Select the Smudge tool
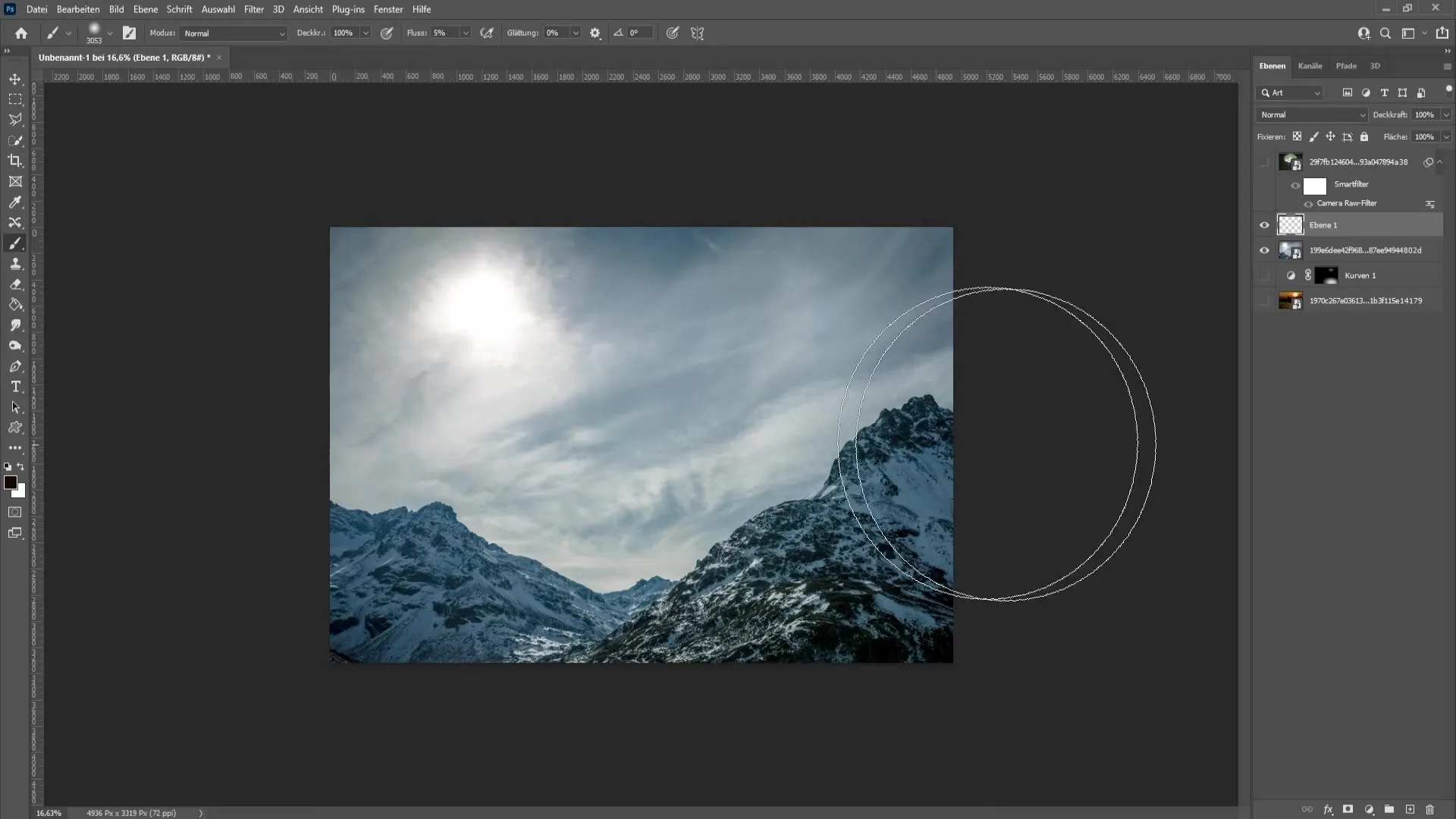This screenshot has height=819, width=1456. pos(15,325)
